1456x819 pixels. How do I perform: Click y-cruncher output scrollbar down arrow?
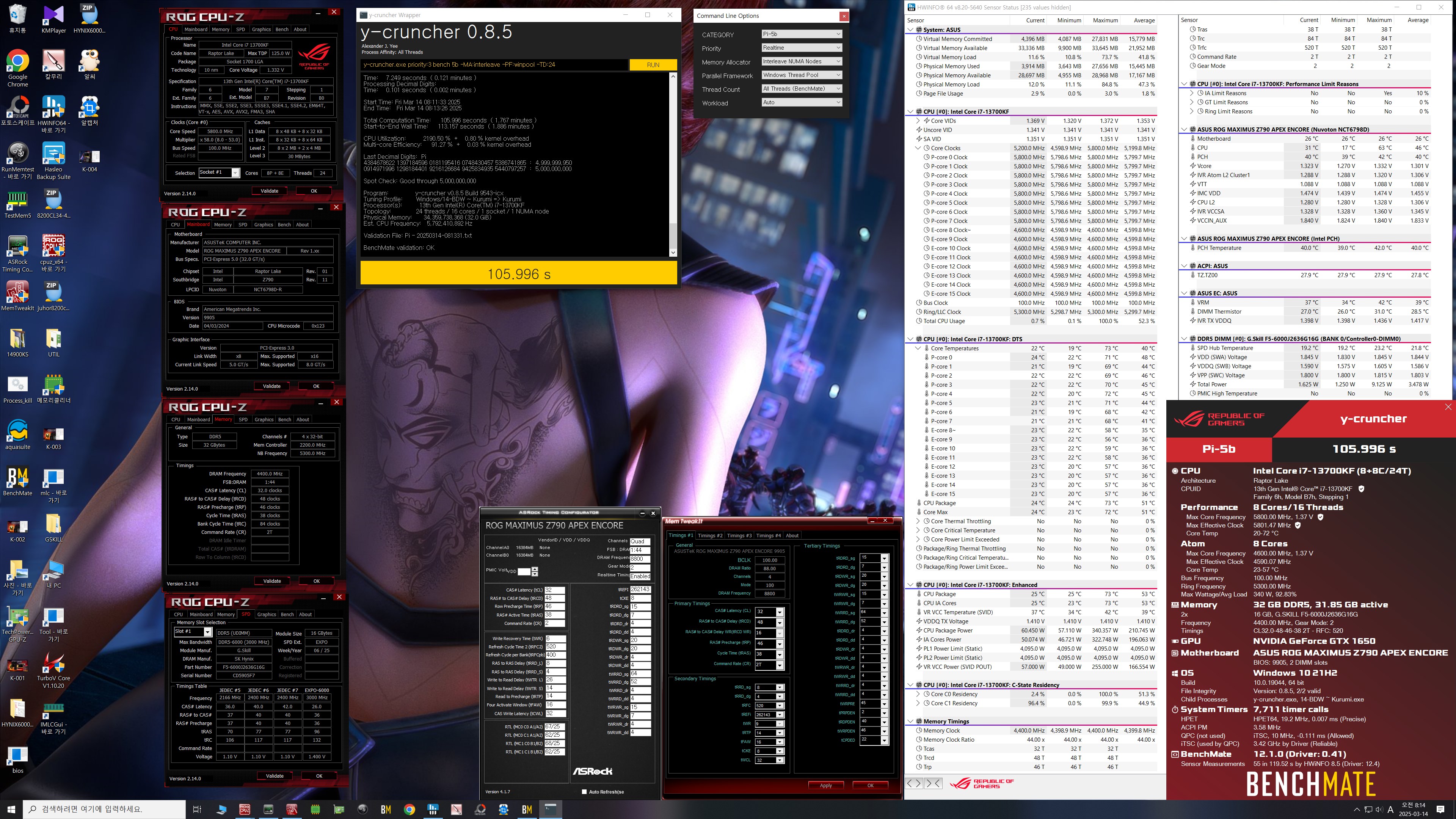(x=673, y=253)
